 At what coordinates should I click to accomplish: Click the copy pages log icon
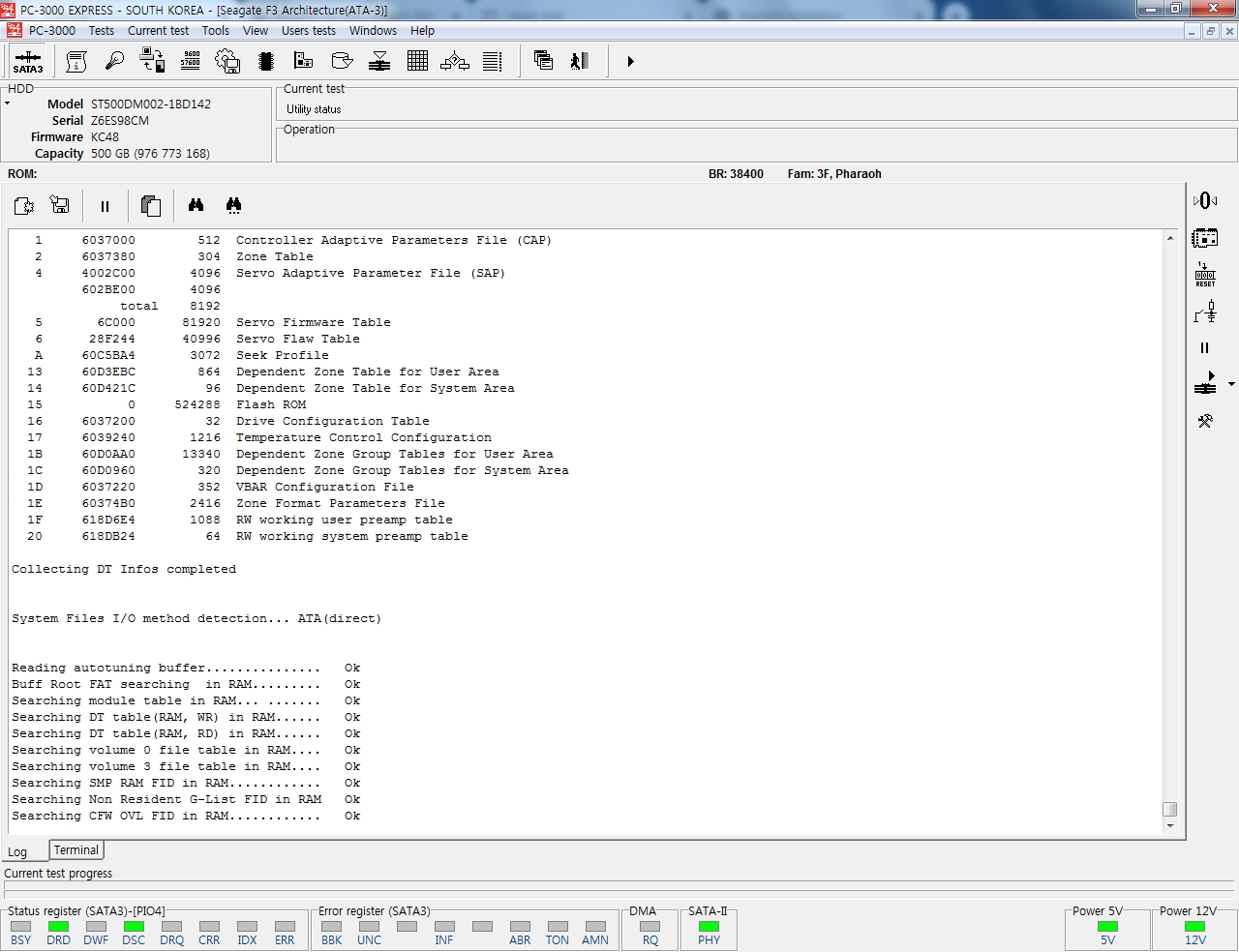(x=150, y=205)
